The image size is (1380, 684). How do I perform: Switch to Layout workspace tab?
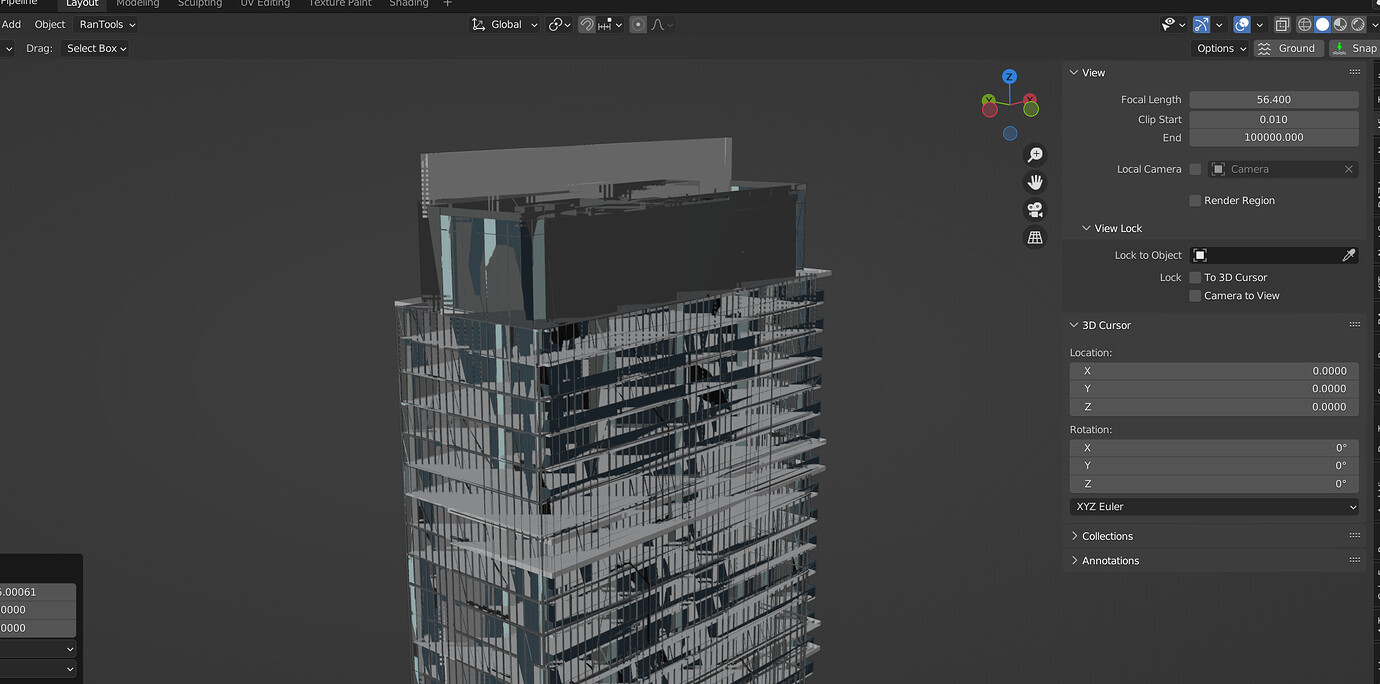(82, 4)
